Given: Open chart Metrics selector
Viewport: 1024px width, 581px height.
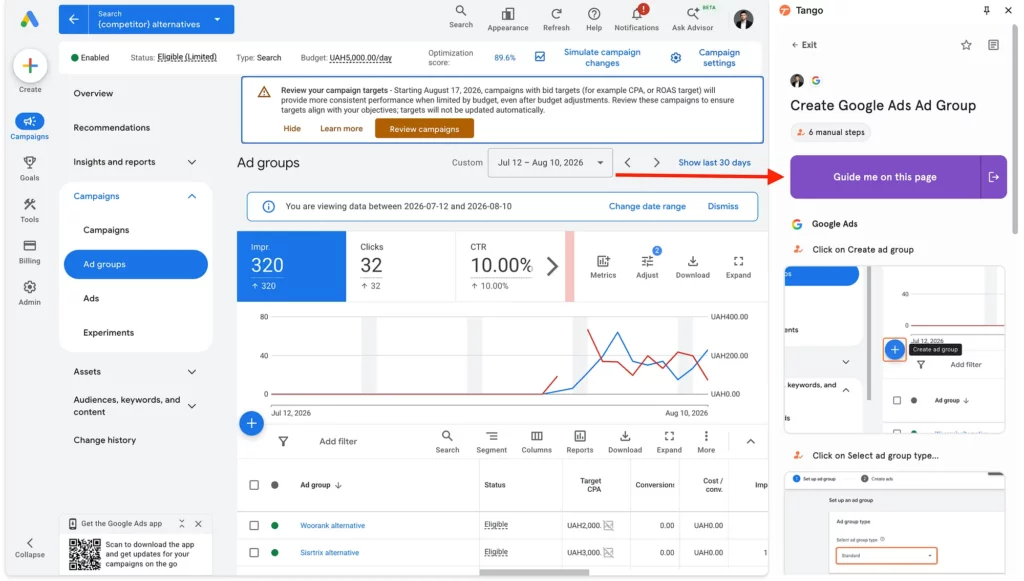Looking at the screenshot, I should coord(603,267).
